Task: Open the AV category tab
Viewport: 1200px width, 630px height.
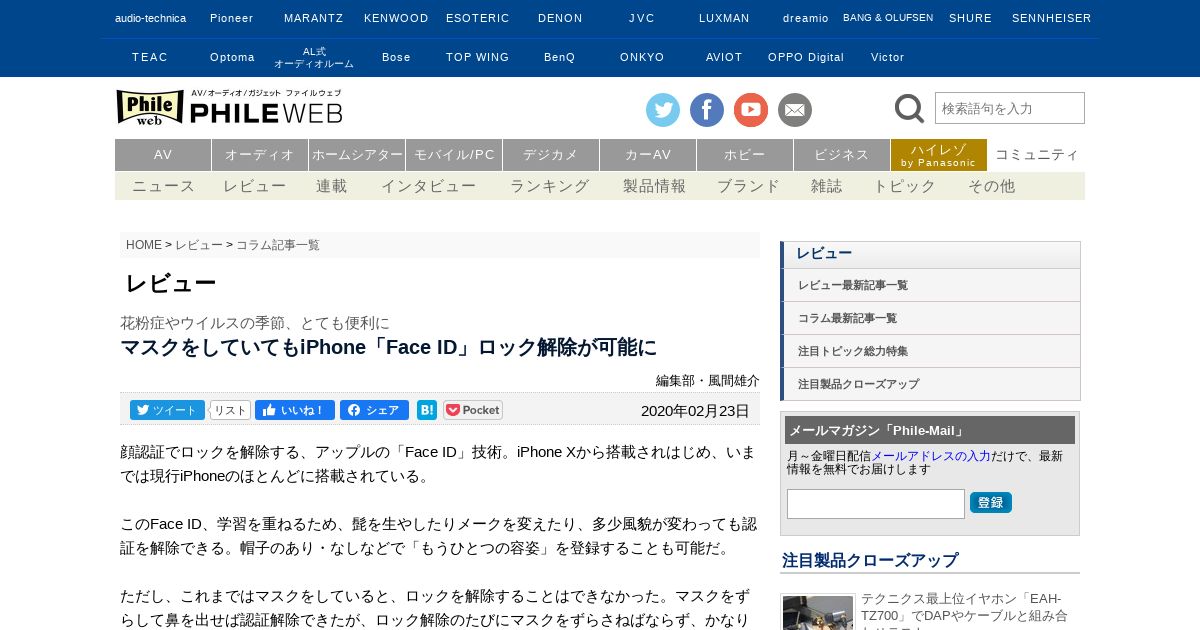Action: click(x=163, y=155)
